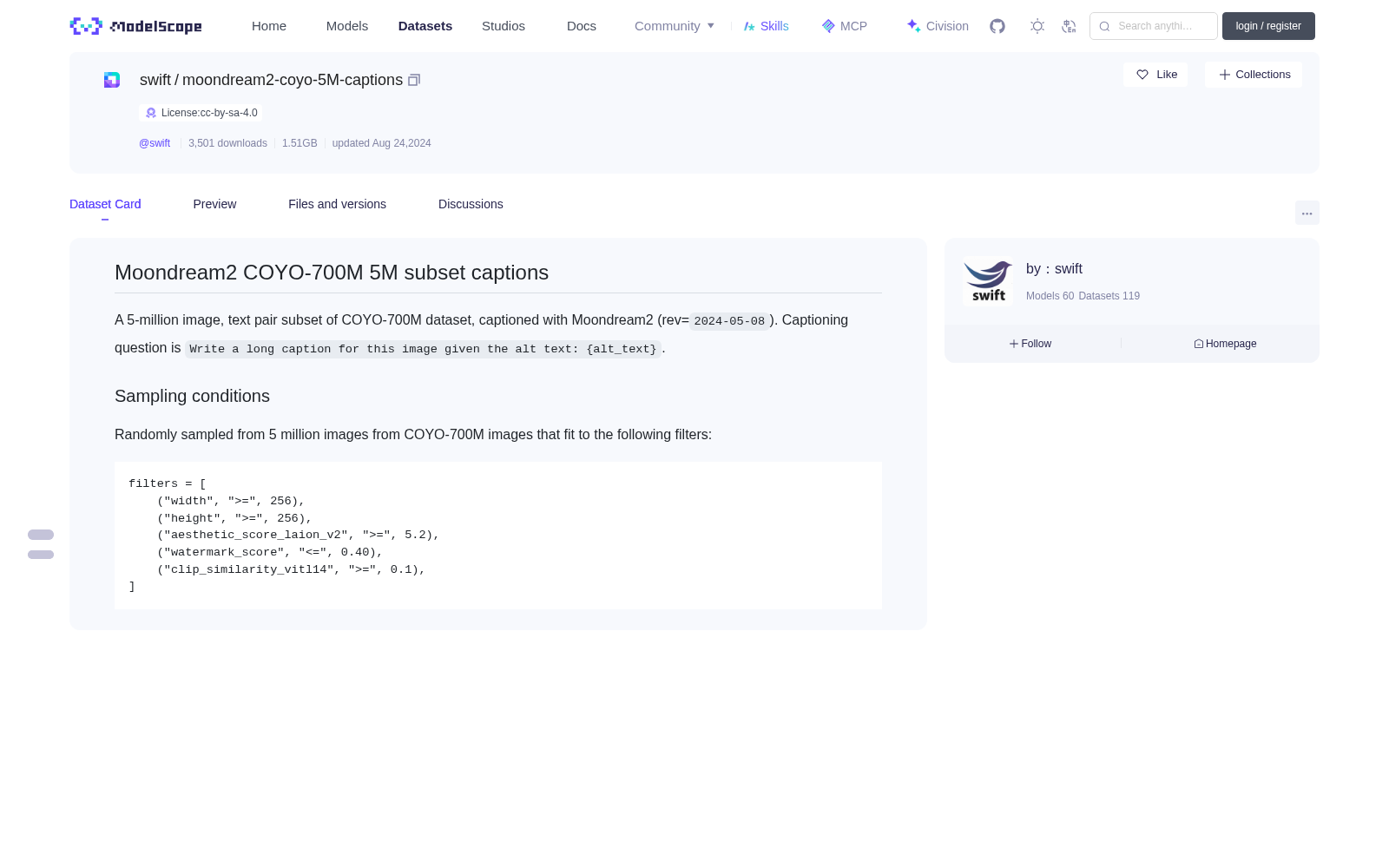
Task: Click the heart icon in Like
Action: [x=1142, y=75]
